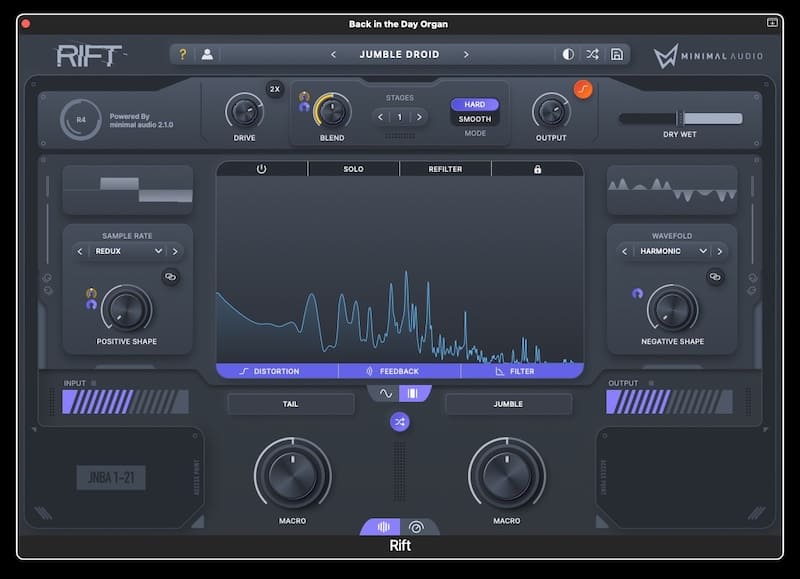
Task: Switch to the DISTORTION tab
Action: [277, 371]
